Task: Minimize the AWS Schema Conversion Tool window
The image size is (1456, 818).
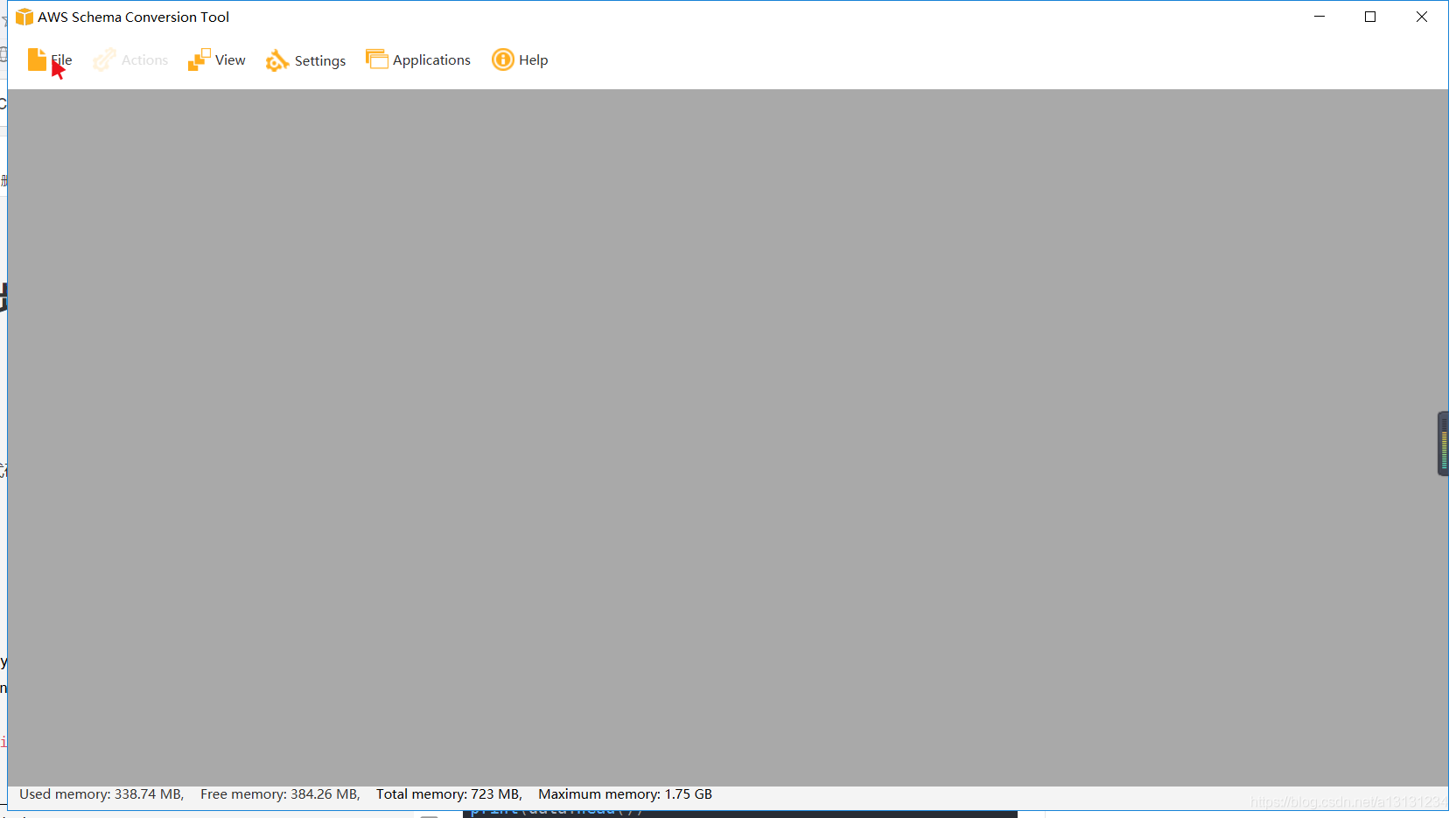Action: click(1319, 17)
